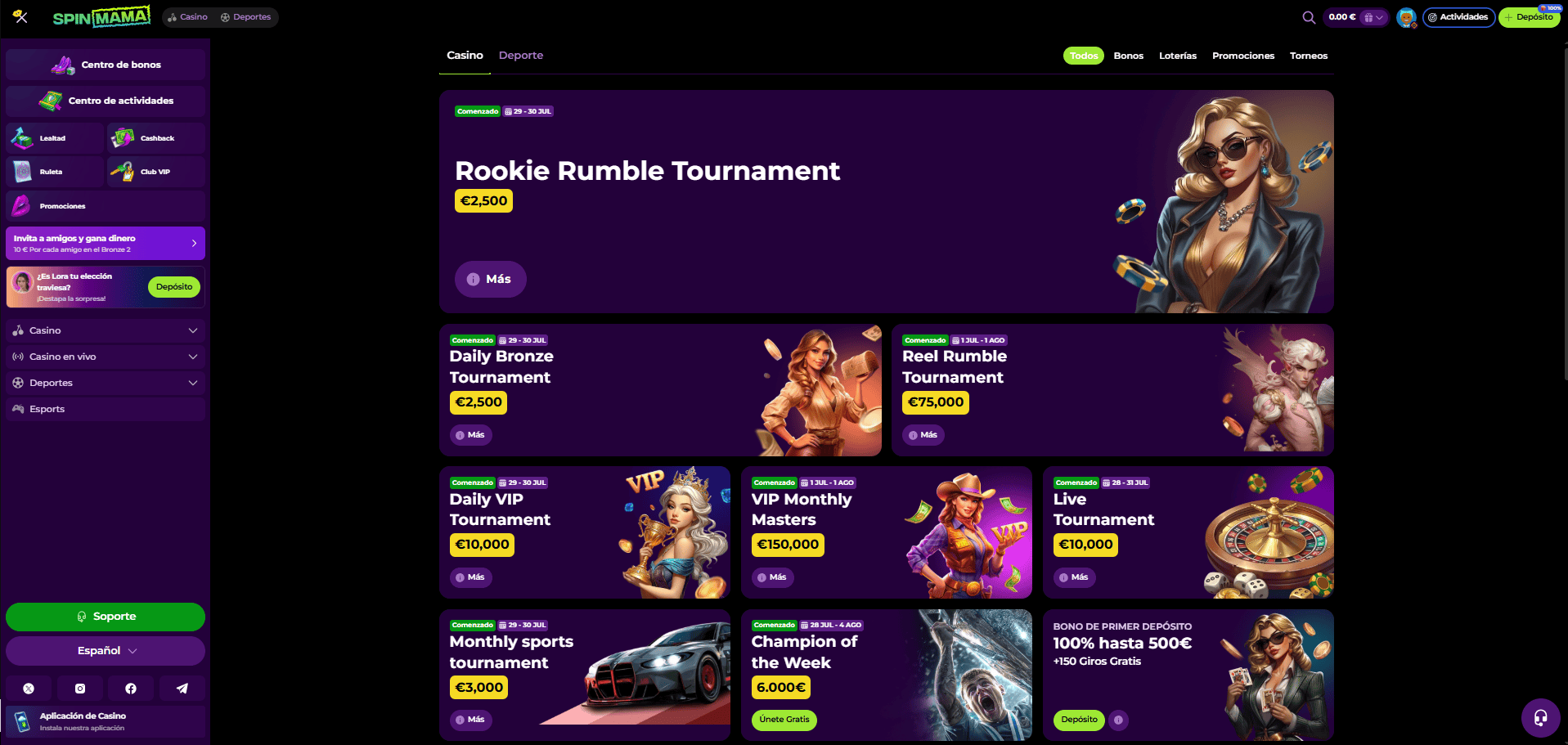The image size is (1568, 745).
Task: Open the user avatar profile icon
Action: click(x=1406, y=17)
